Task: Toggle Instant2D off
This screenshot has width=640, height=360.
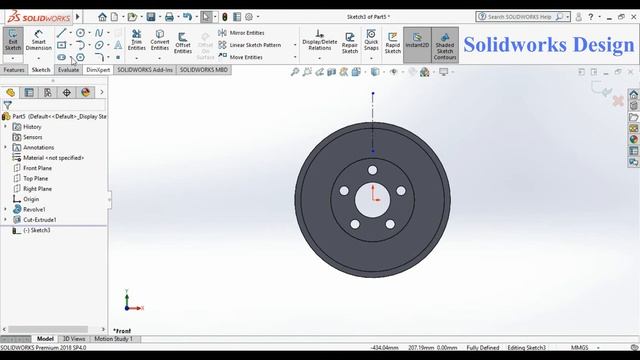Action: point(417,45)
